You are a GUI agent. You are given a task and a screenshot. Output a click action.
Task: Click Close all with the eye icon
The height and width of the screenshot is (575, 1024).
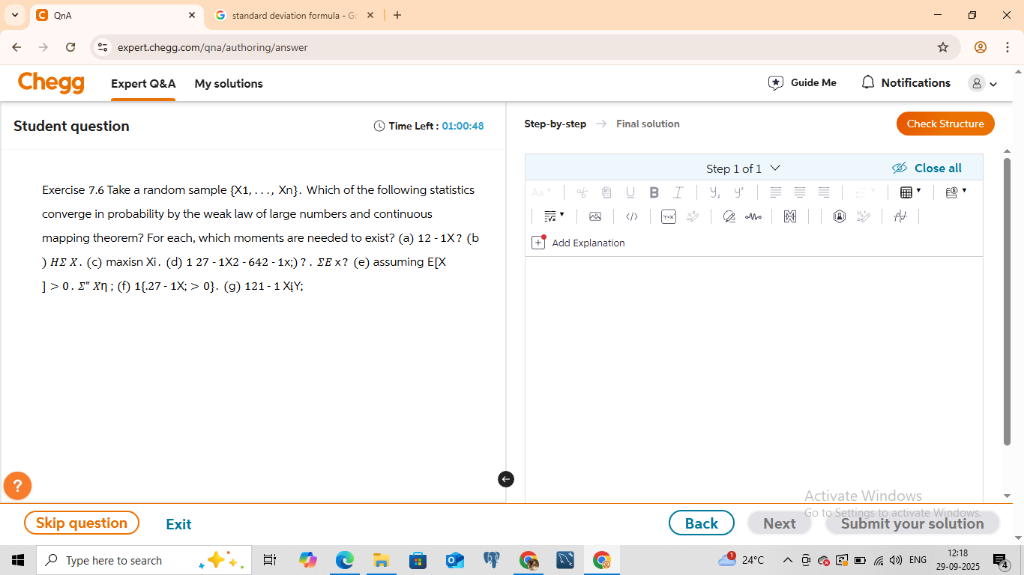click(x=927, y=168)
